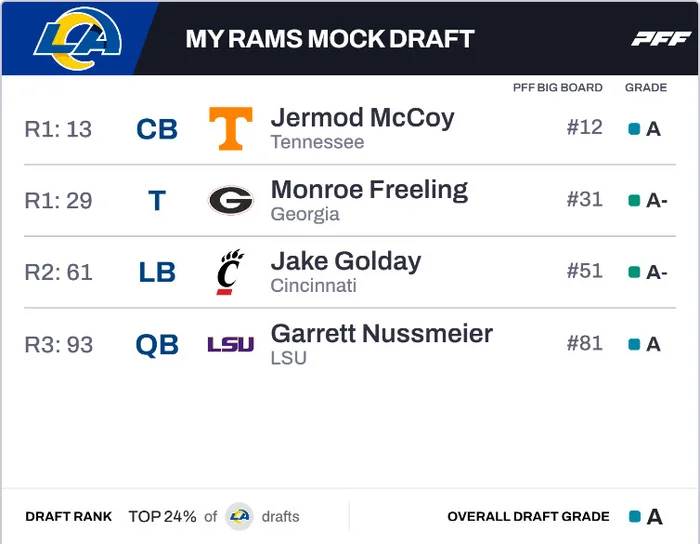Click the PFF logo at top right
This screenshot has height=544, width=700.
(660, 39)
